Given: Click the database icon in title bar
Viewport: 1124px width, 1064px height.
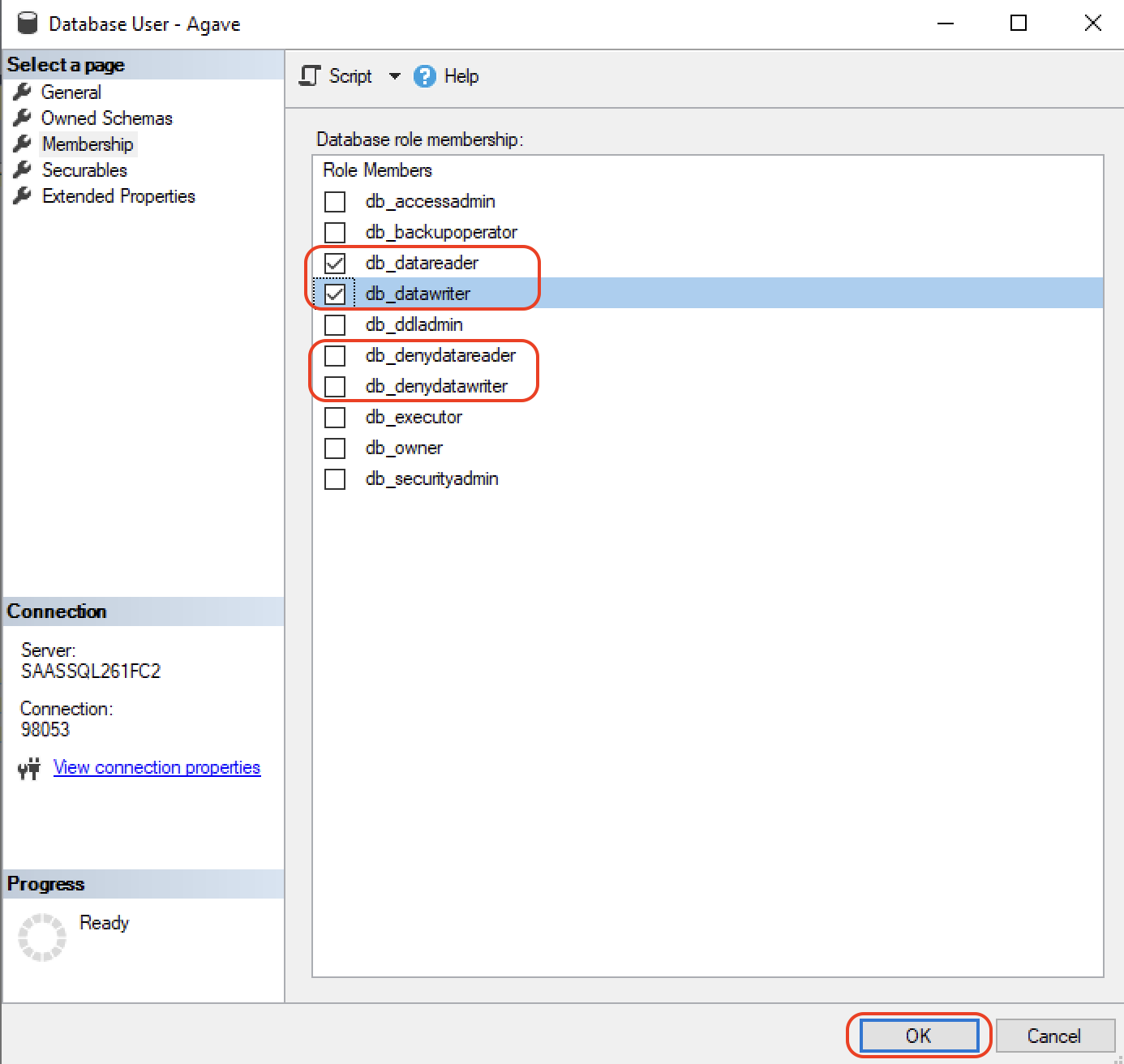Looking at the screenshot, I should tap(28, 23).
